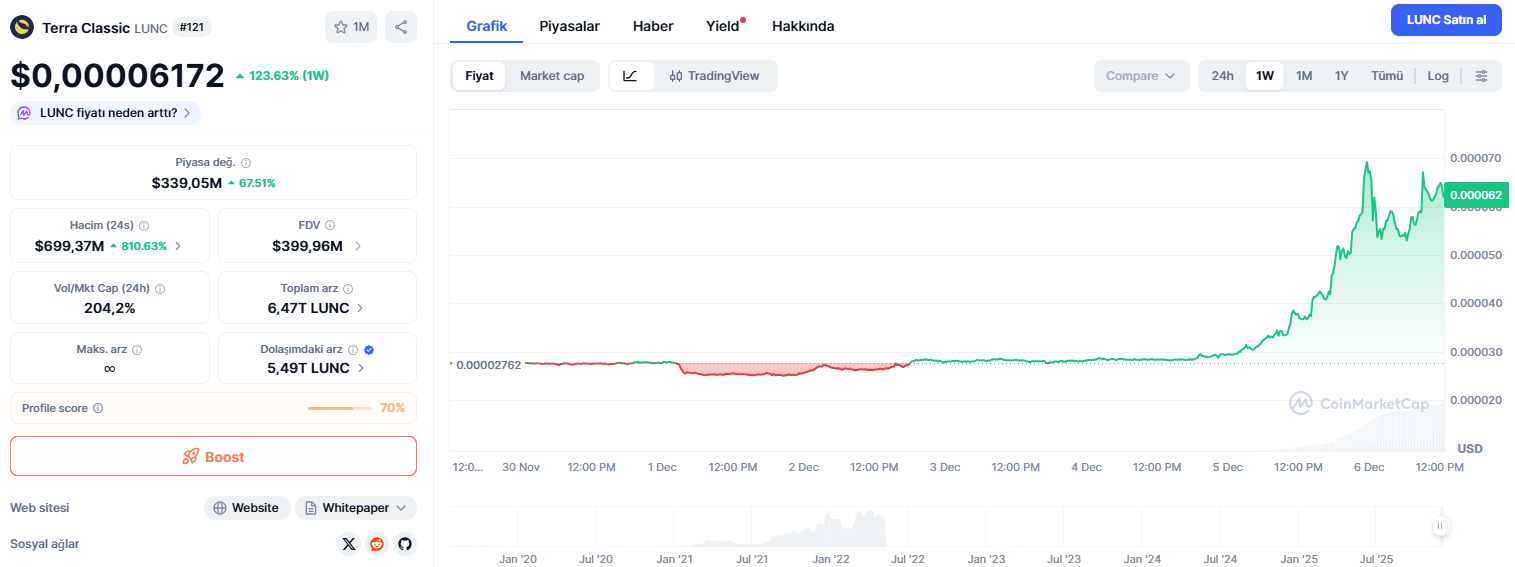Screen dimensions: 1515x567
Task: Click the 123.63% (1W) change label
Action: coord(282,76)
